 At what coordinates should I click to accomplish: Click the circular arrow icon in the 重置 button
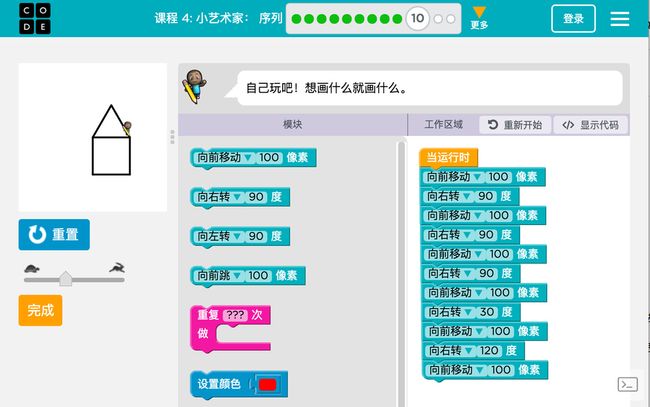tap(37, 235)
